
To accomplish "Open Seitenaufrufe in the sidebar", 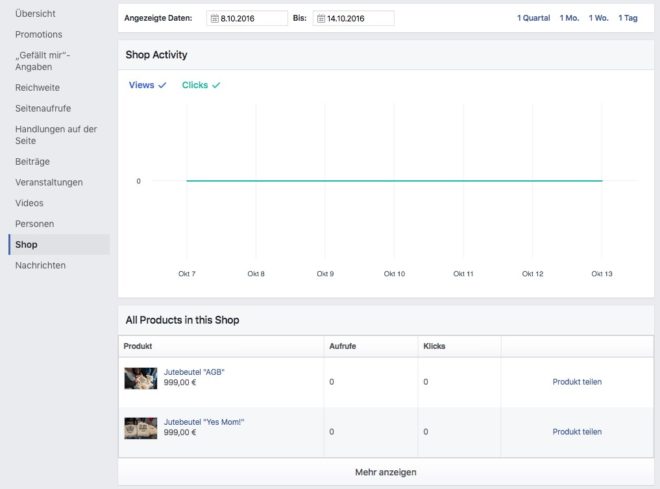I will (x=43, y=108).
